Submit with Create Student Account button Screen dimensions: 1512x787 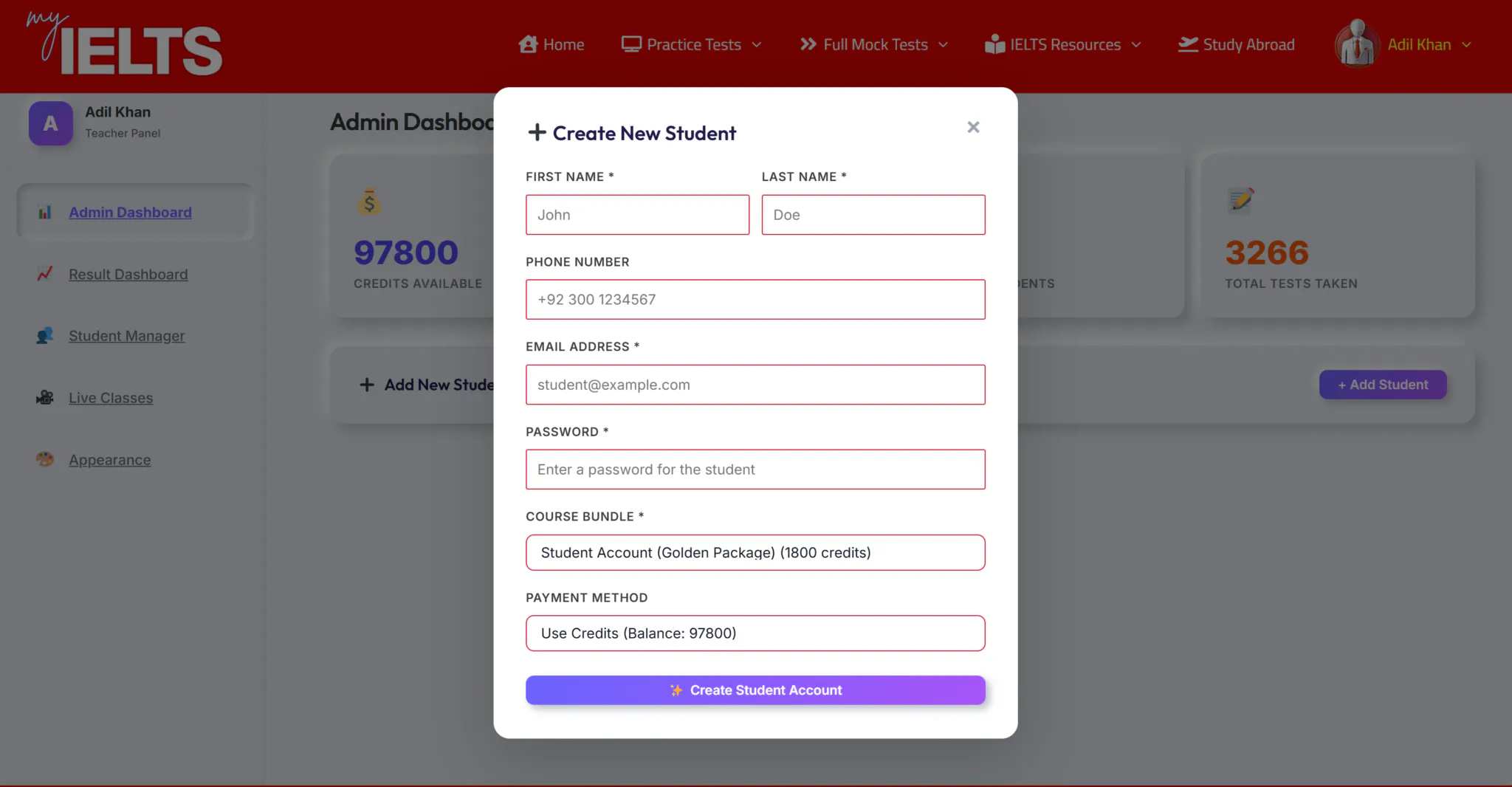pos(755,690)
